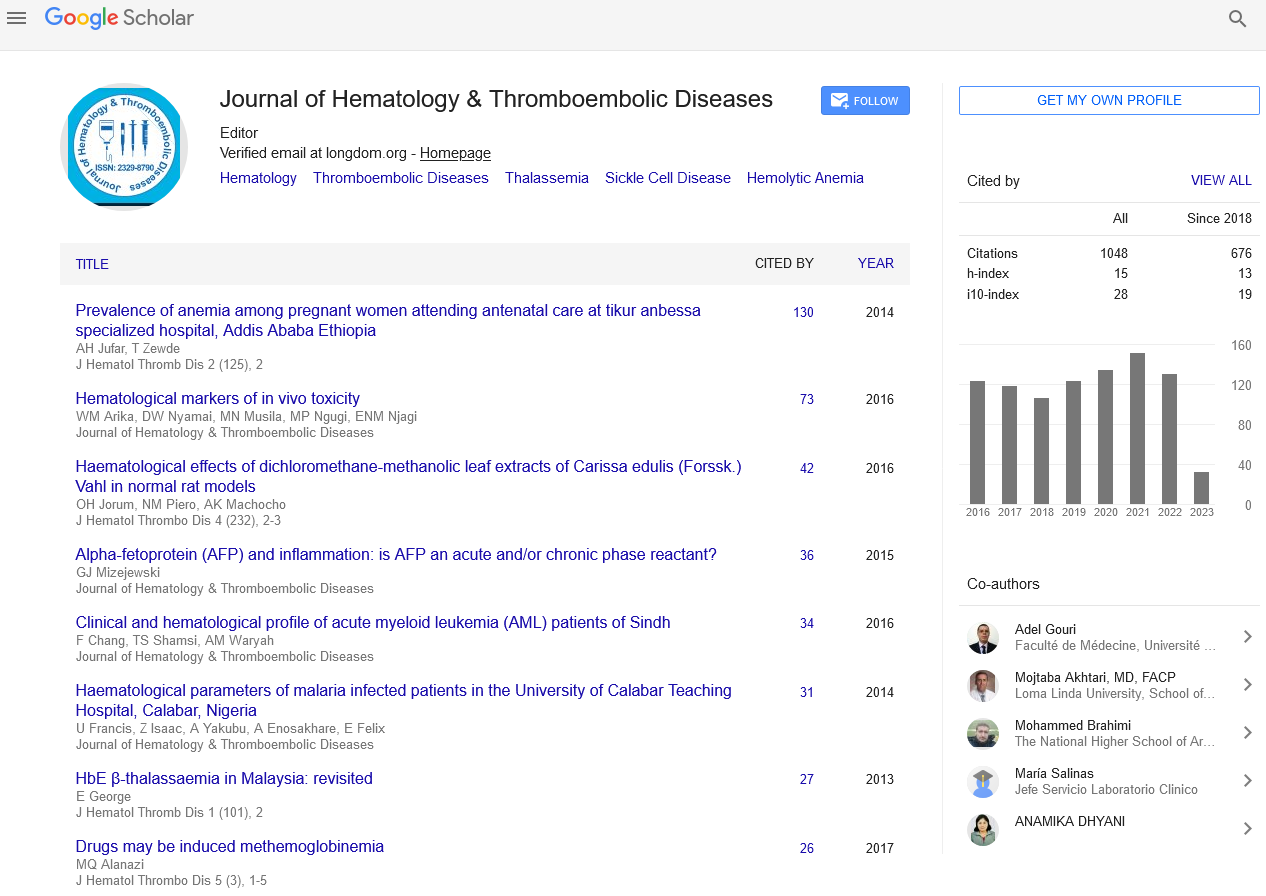1266x896 pixels.
Task: Click ANAMIKA DHYANI's profile photo
Action: coord(983,830)
